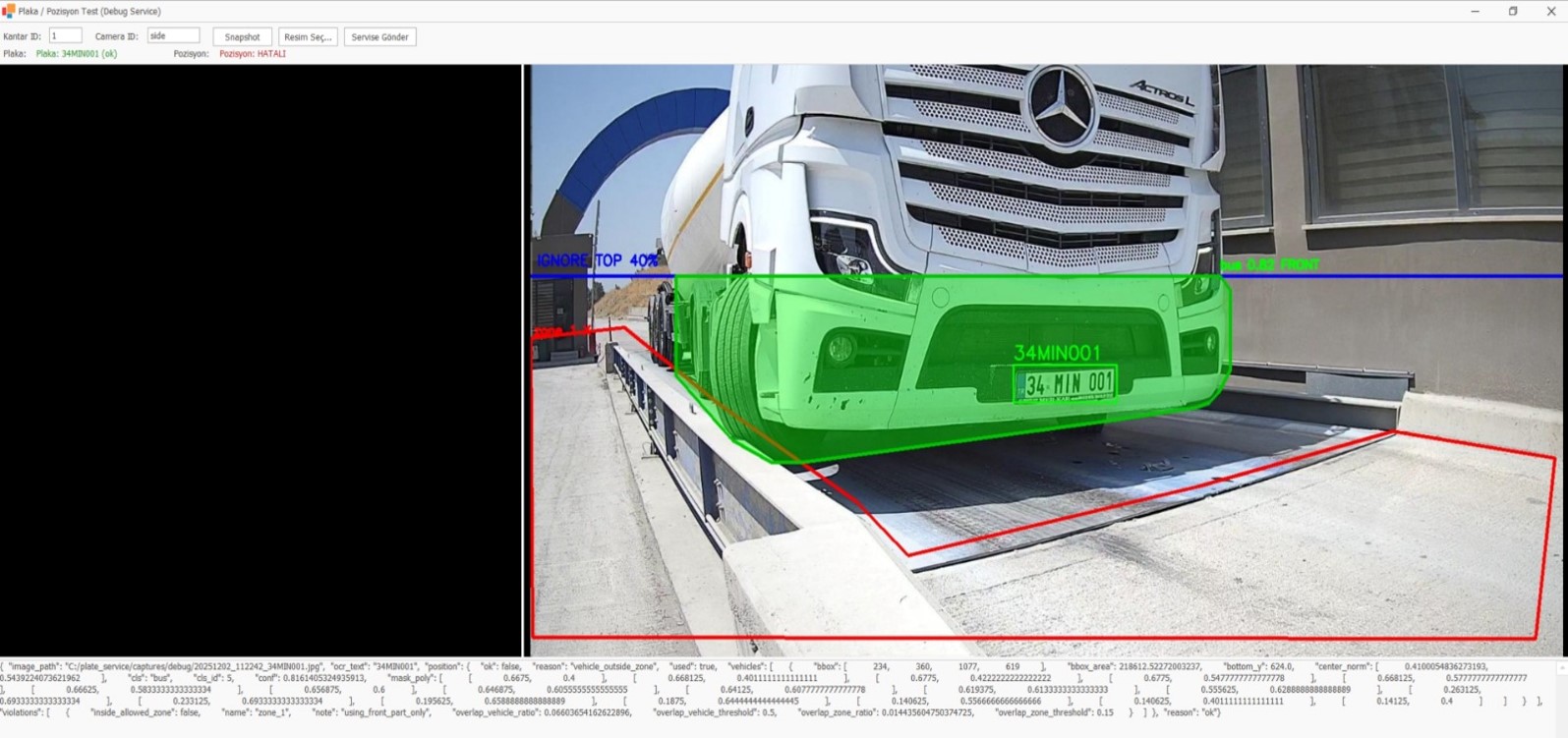Click the green plate result text 34MIN001 (ok)
This screenshot has height=738, width=1568.
click(77, 54)
